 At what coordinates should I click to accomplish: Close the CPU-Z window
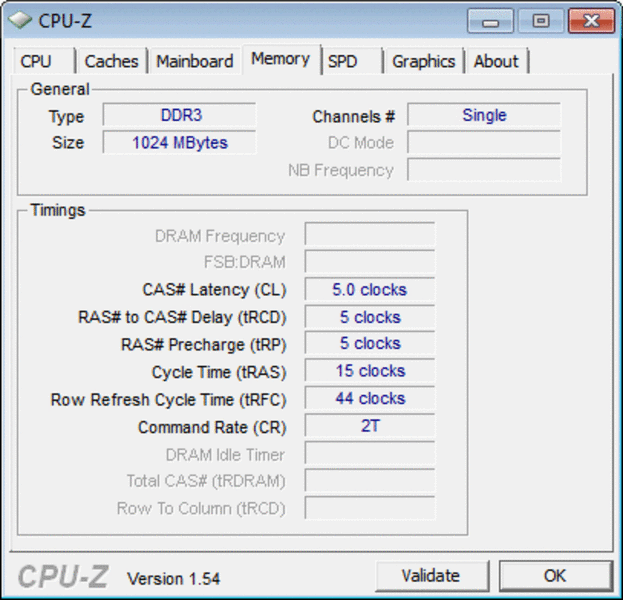click(592, 21)
